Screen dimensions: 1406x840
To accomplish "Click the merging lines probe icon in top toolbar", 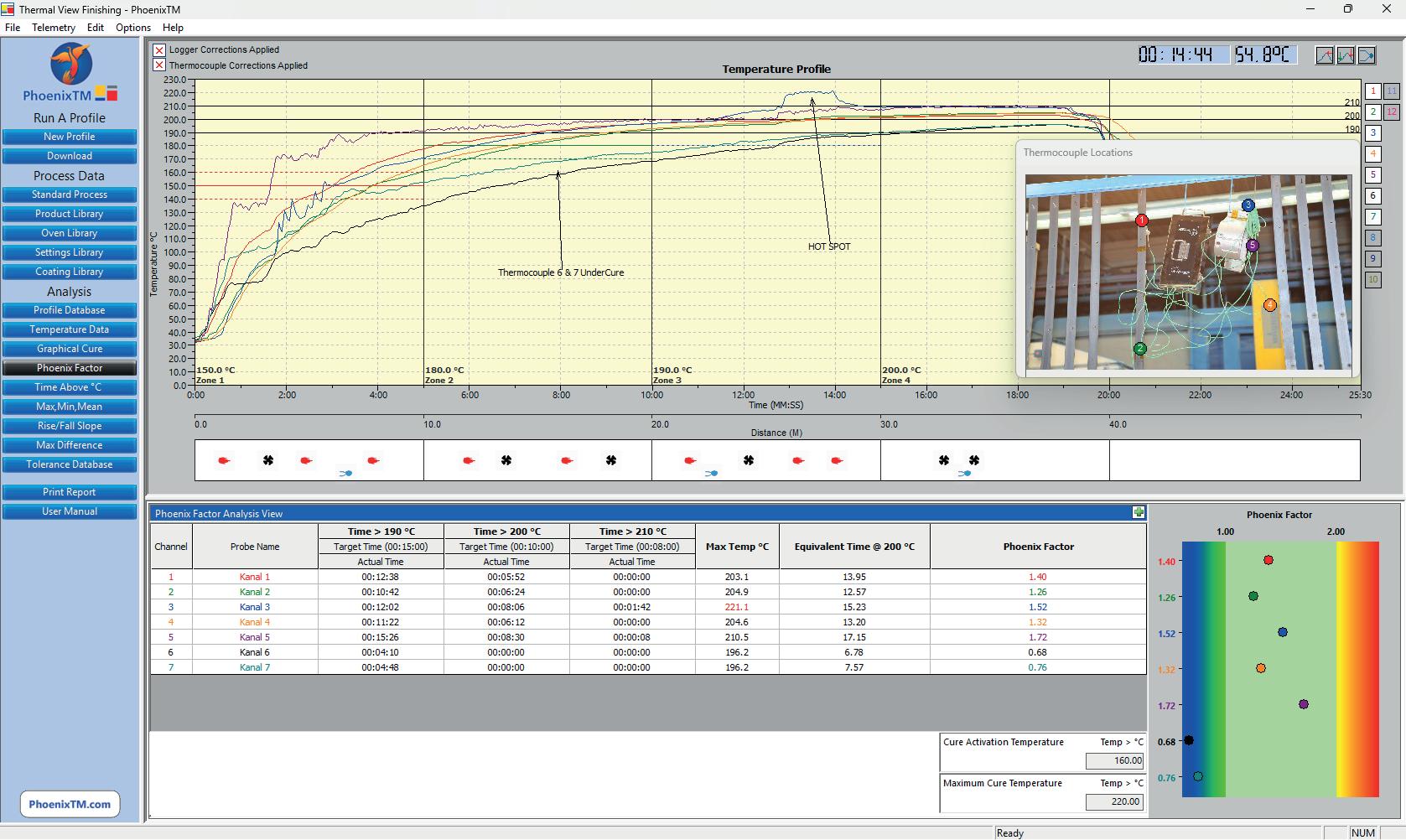I will click(x=1367, y=55).
